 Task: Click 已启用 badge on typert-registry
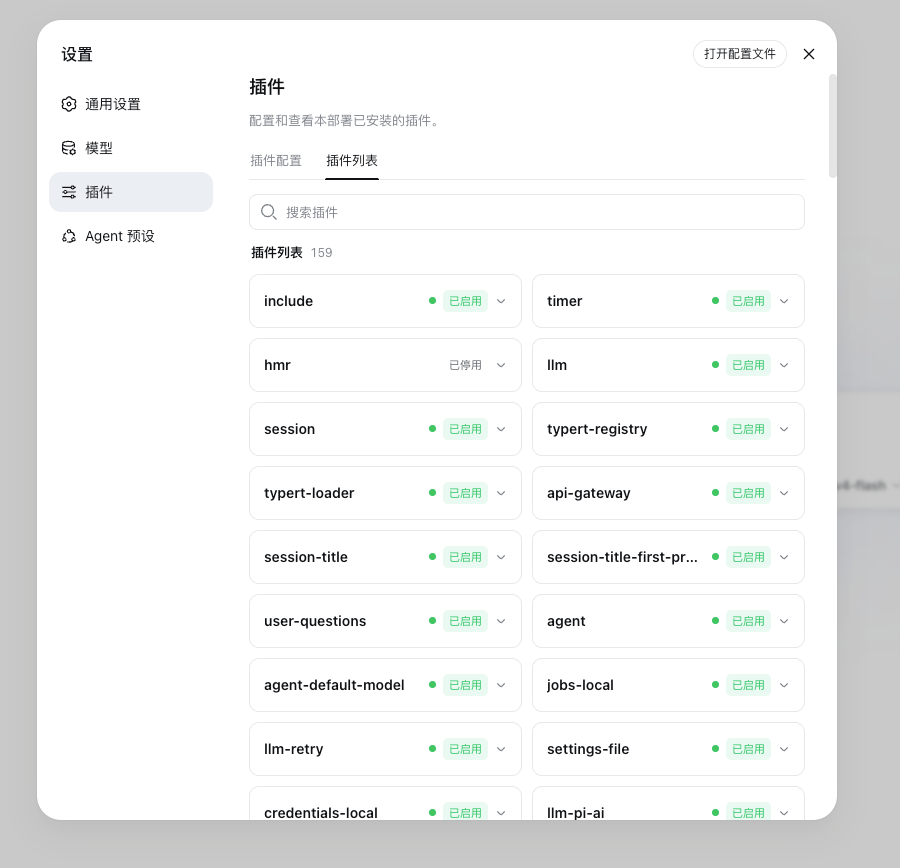point(748,429)
